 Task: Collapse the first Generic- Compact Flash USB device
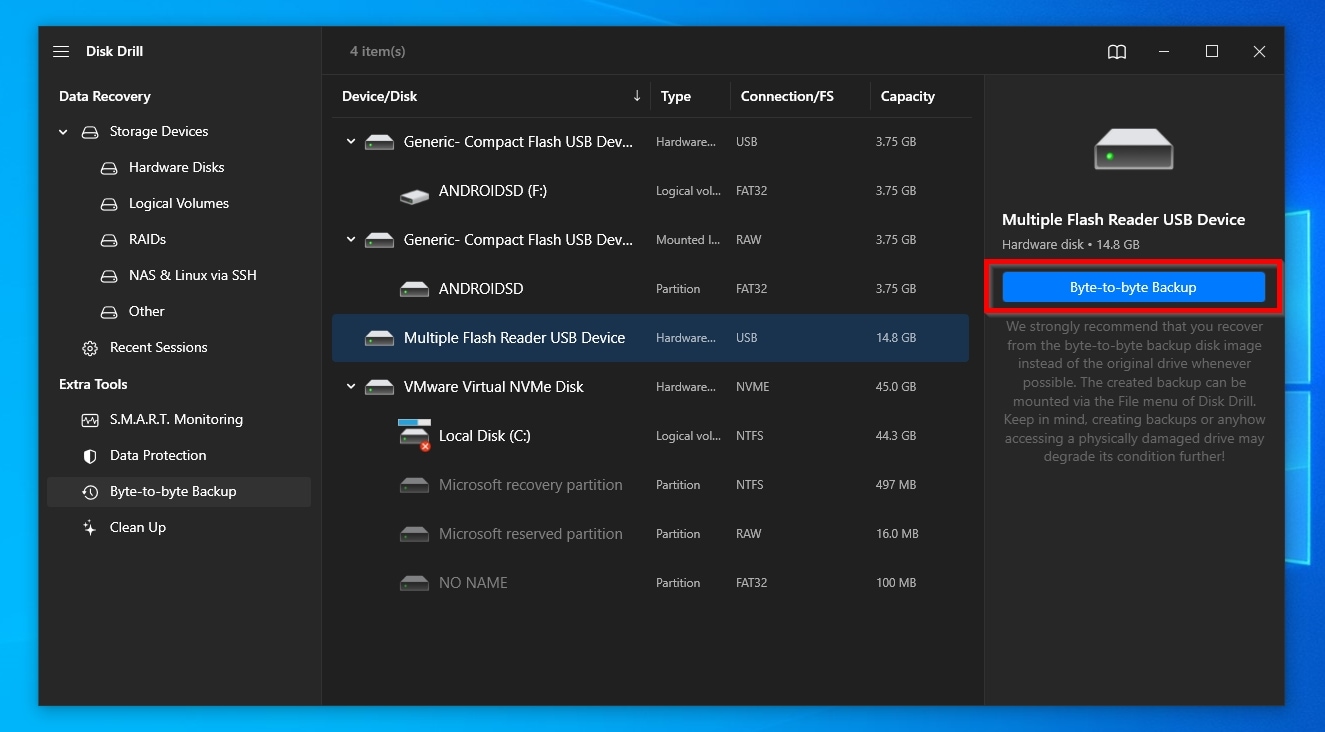351,142
